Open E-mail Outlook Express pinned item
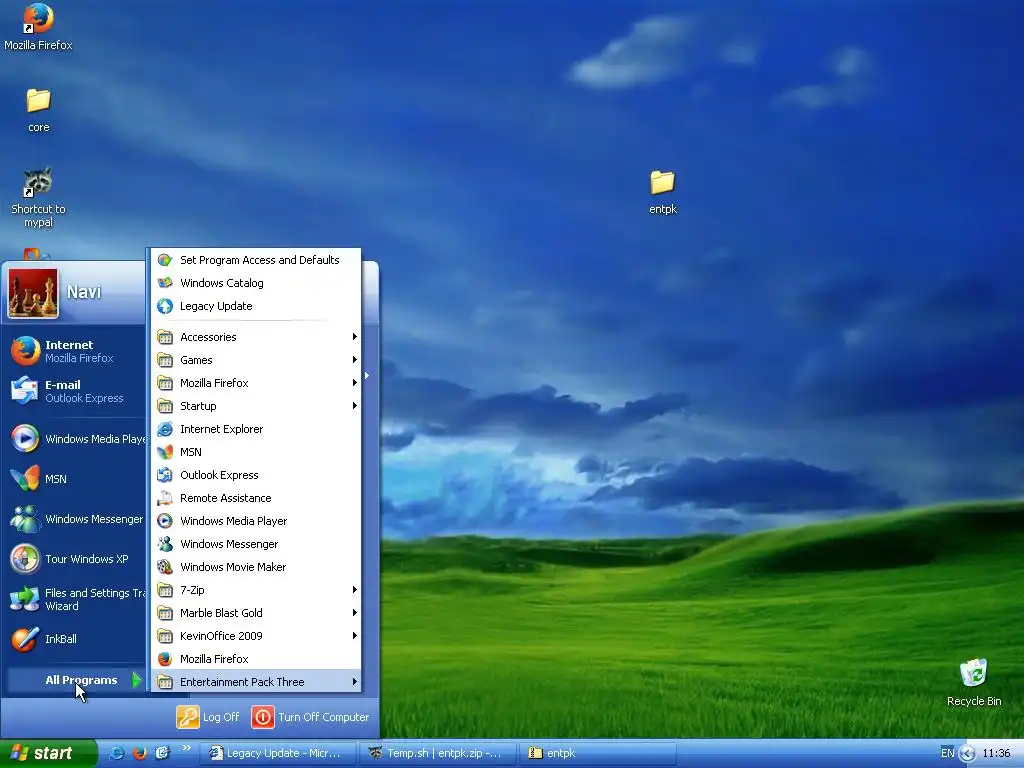Screen dimensions: 1024x768 (x=75, y=391)
